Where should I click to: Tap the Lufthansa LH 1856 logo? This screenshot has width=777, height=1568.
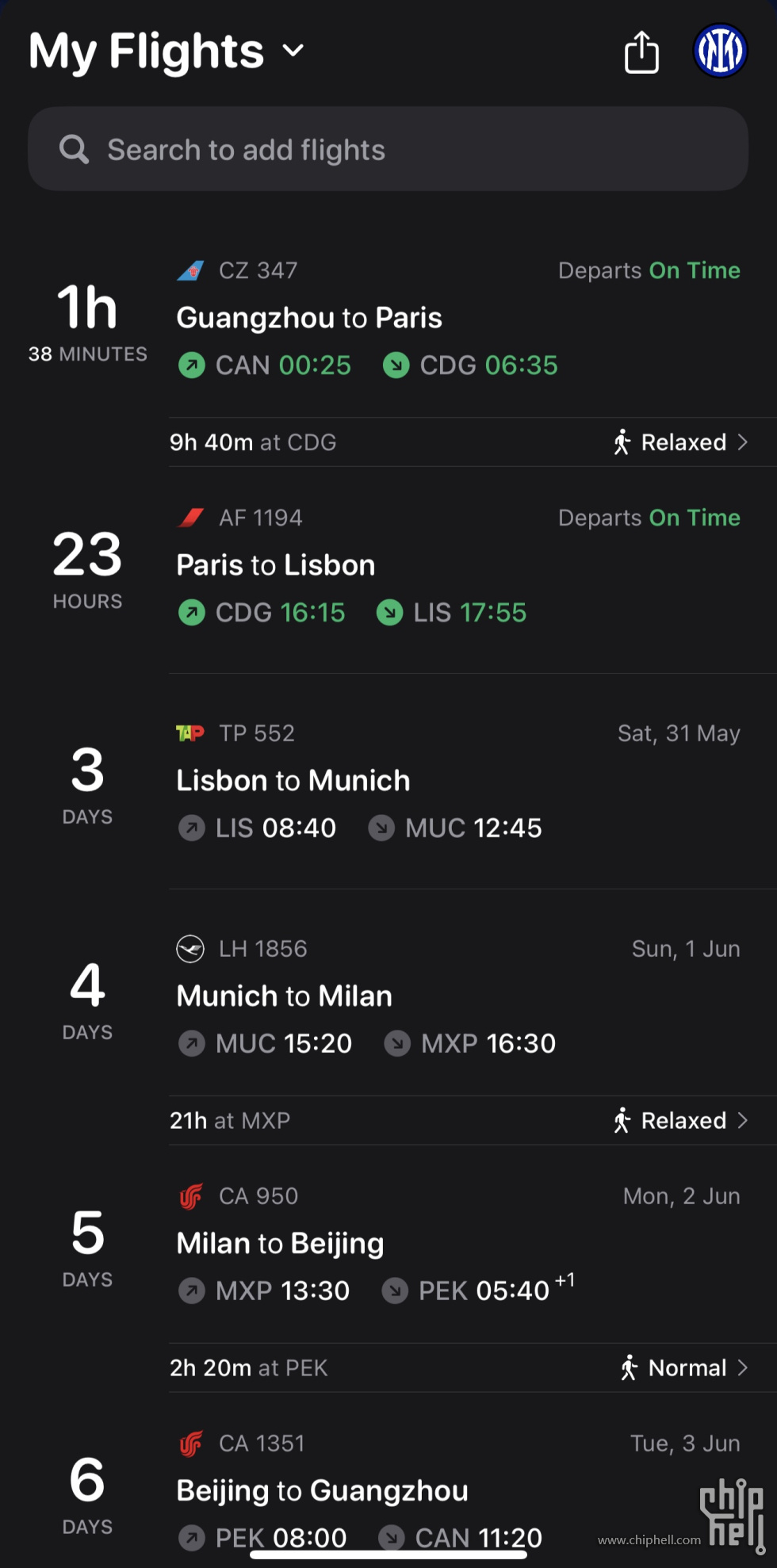pyautogui.click(x=190, y=949)
